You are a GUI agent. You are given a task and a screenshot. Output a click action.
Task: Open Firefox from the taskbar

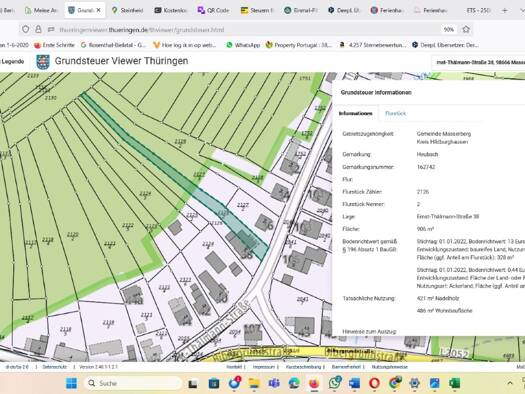coord(314,383)
